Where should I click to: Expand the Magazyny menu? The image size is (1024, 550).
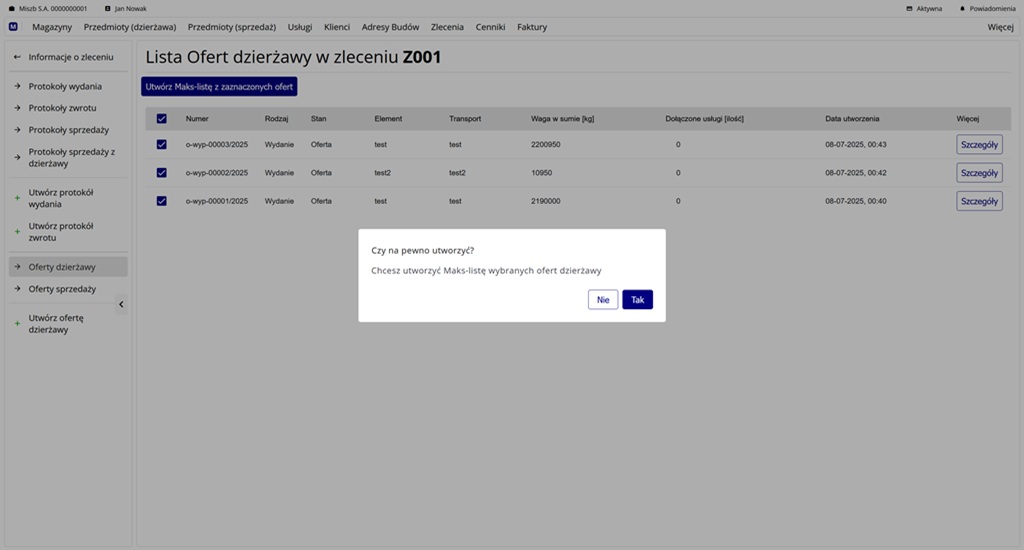52,27
